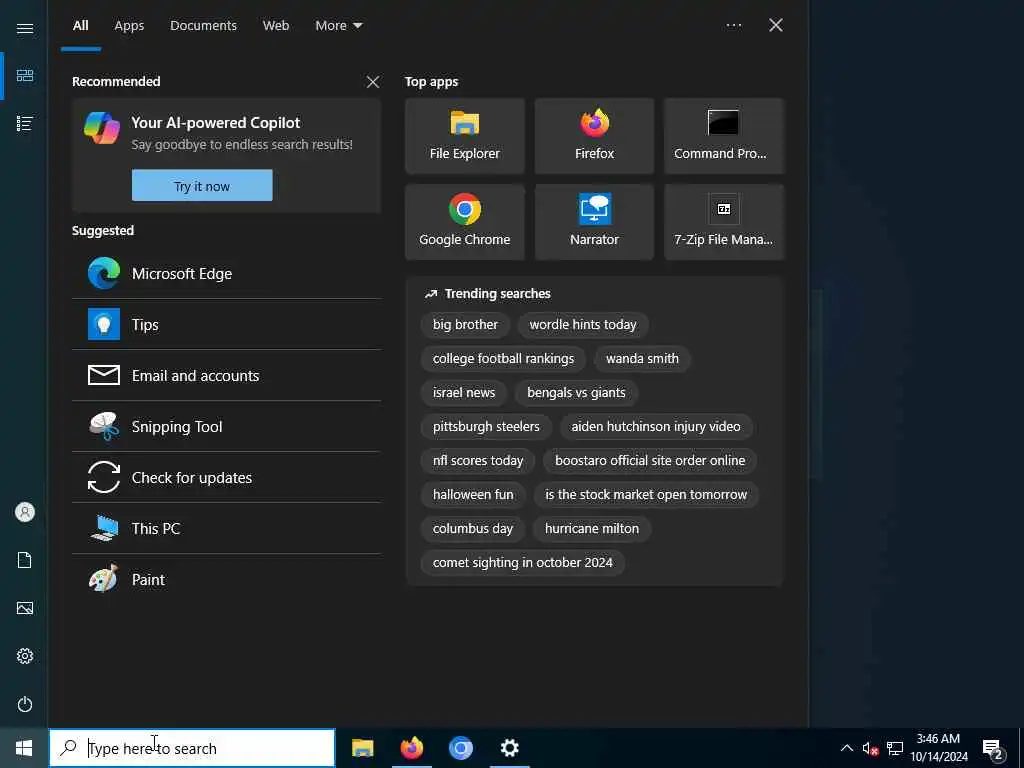The image size is (1024, 768).
Task: Switch to the All tab
Action: click(x=80, y=25)
